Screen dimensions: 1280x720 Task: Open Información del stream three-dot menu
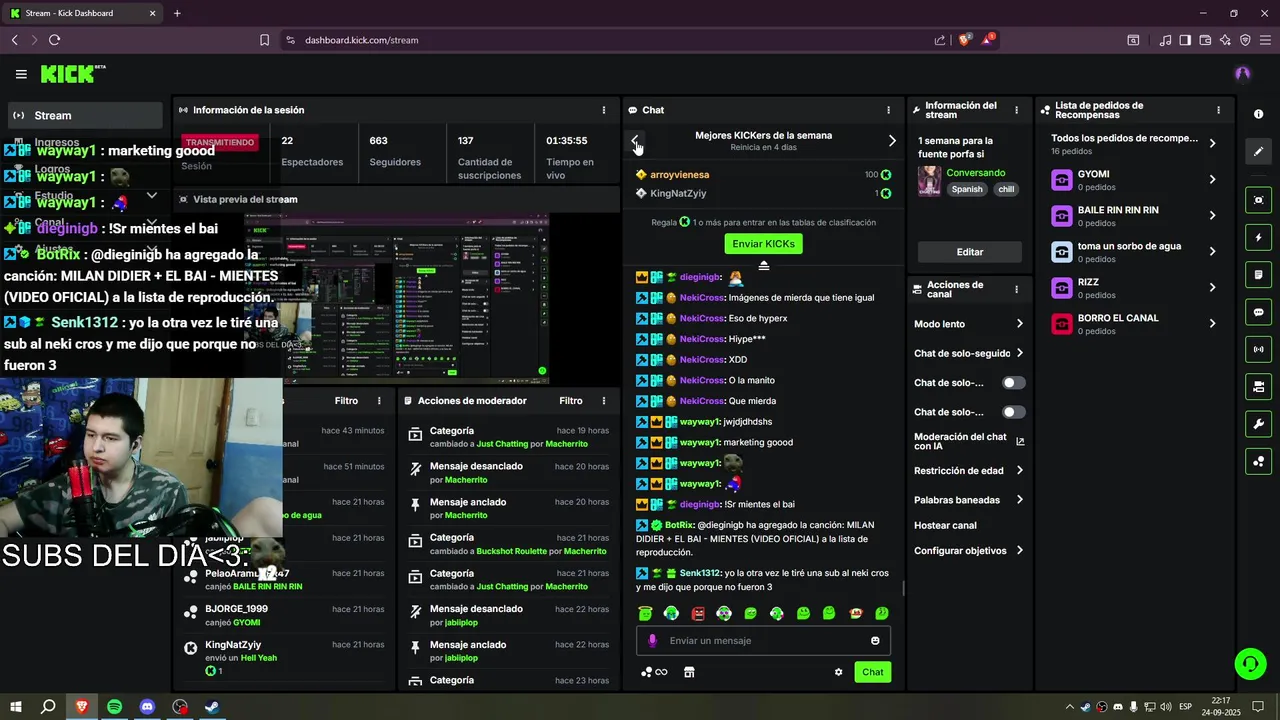pos(1016,110)
